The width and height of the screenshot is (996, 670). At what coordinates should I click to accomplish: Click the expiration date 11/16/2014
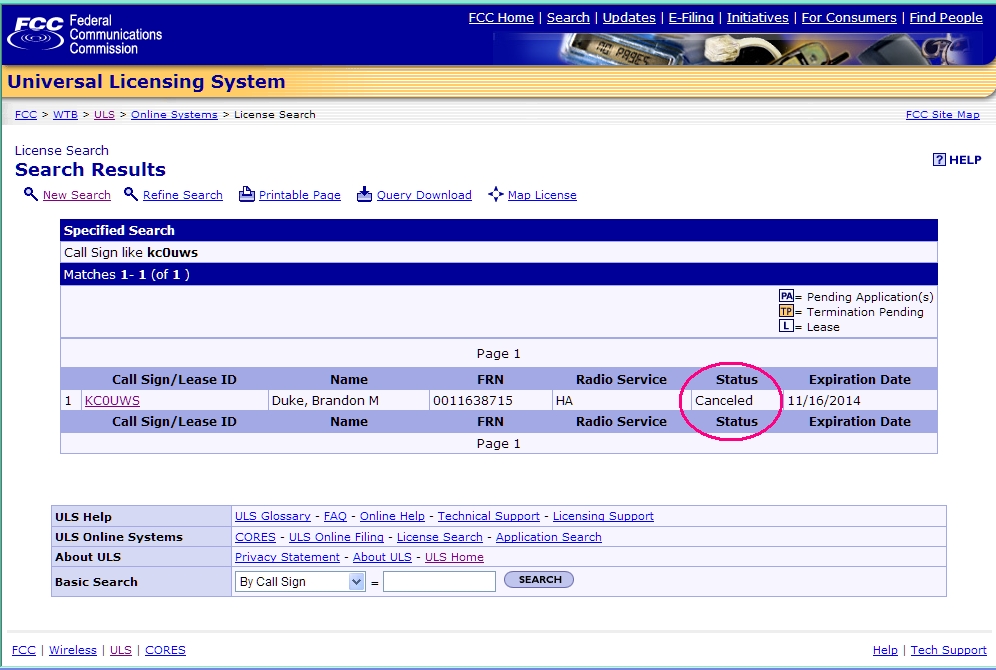[x=824, y=401]
